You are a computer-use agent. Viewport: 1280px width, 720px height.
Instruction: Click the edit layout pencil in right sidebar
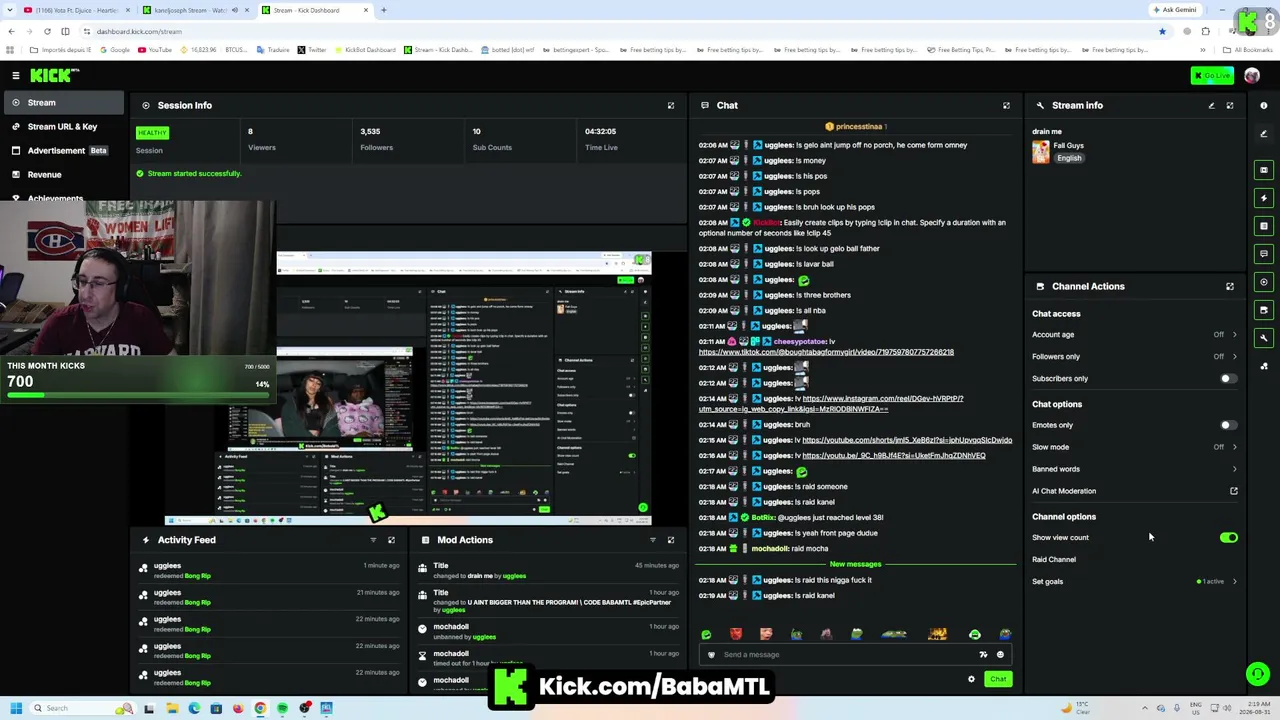tap(1264, 133)
